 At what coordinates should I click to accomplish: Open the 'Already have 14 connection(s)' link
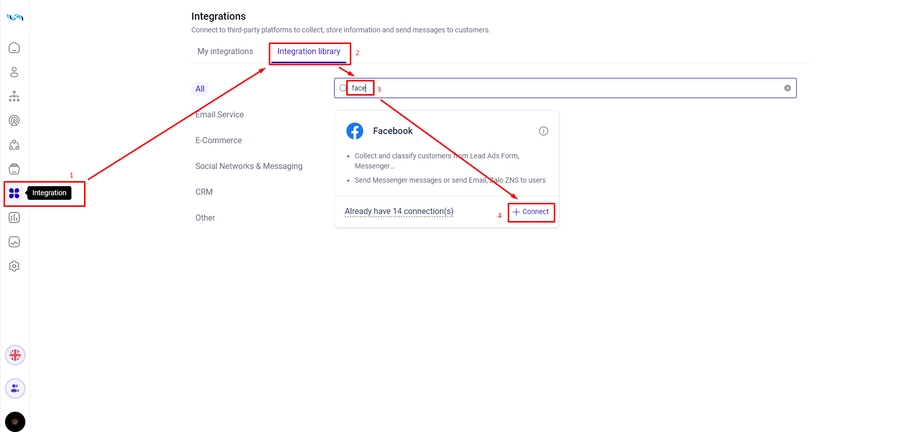click(399, 212)
